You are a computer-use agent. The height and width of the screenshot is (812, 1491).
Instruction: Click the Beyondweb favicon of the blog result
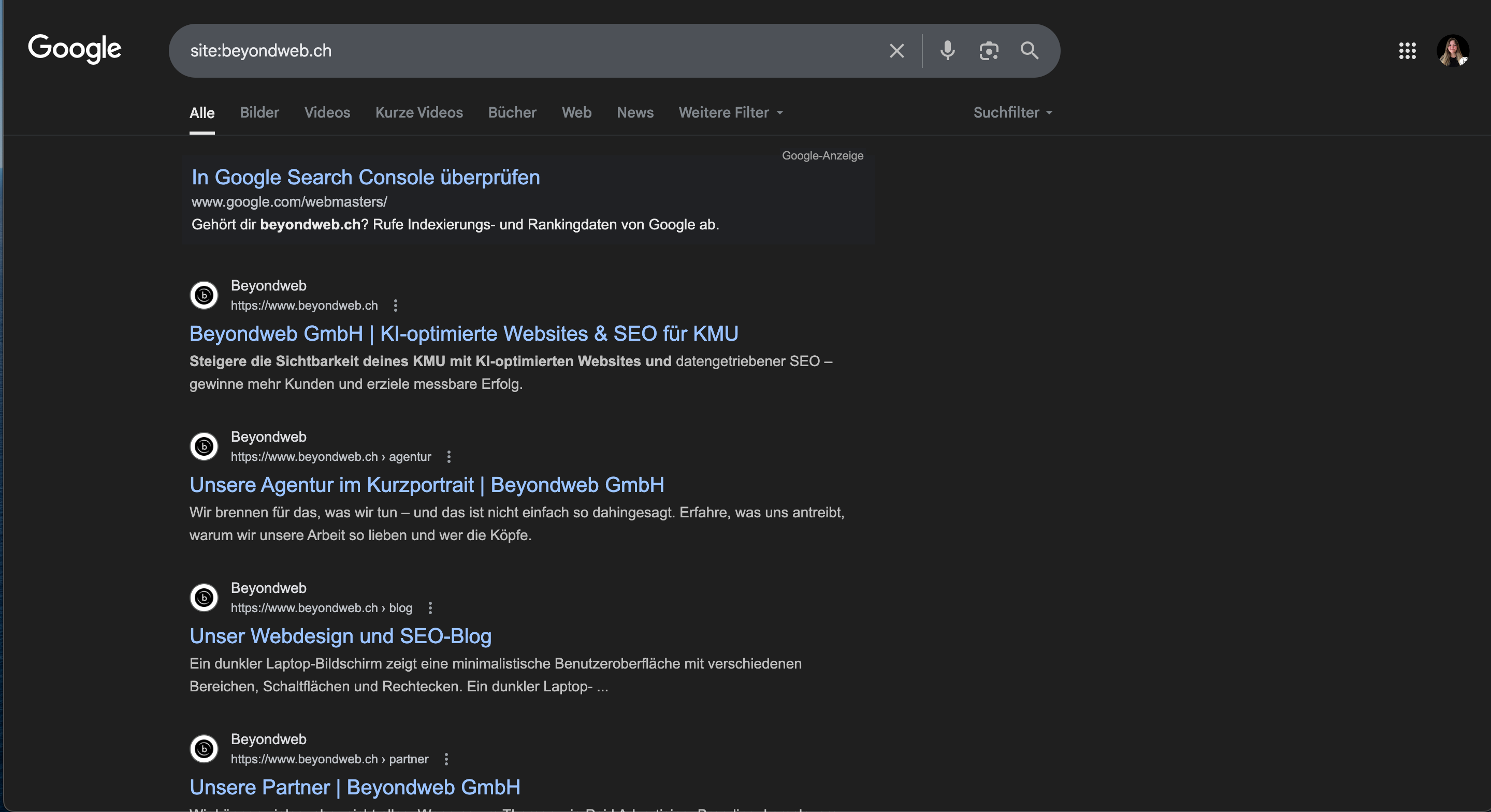pyautogui.click(x=204, y=597)
